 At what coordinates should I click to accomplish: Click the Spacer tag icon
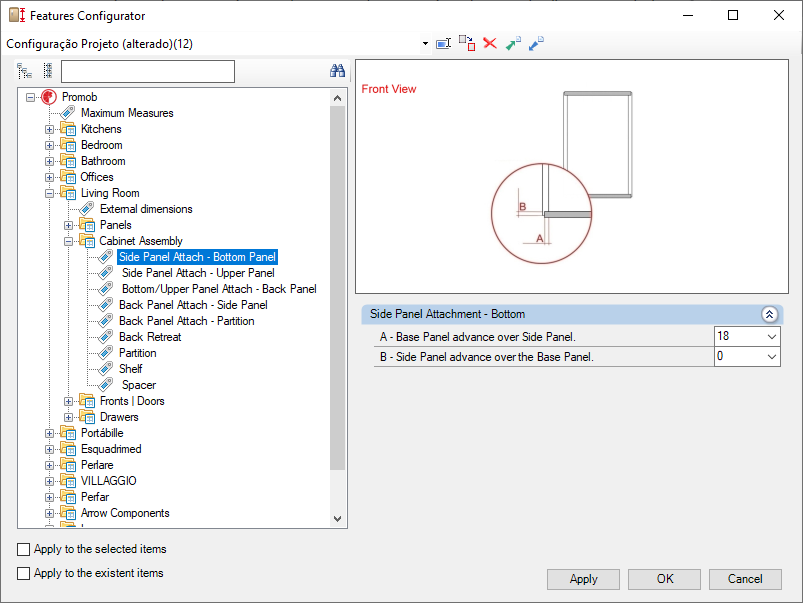[105, 384]
